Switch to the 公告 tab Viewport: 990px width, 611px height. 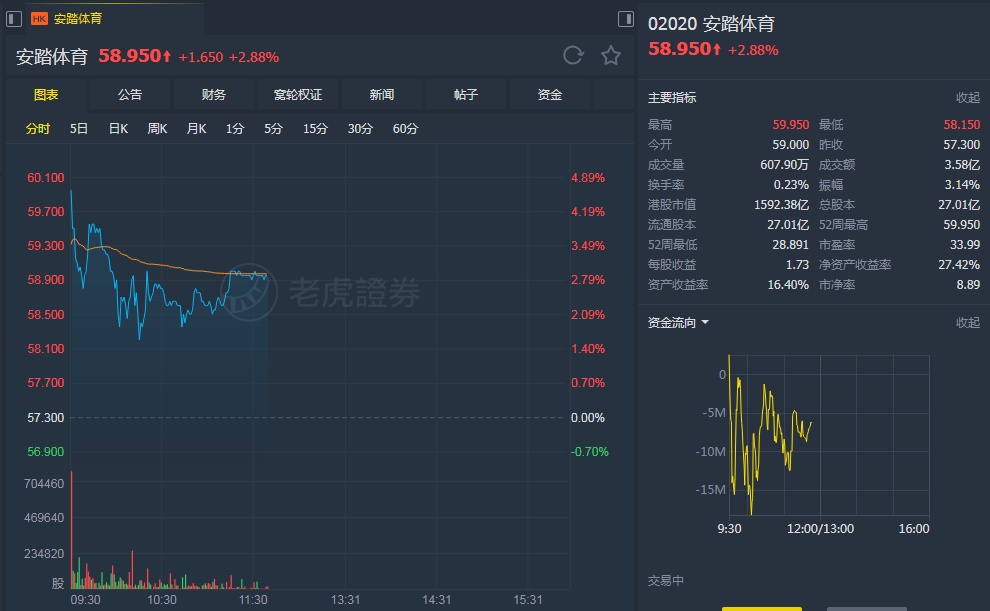pos(130,95)
